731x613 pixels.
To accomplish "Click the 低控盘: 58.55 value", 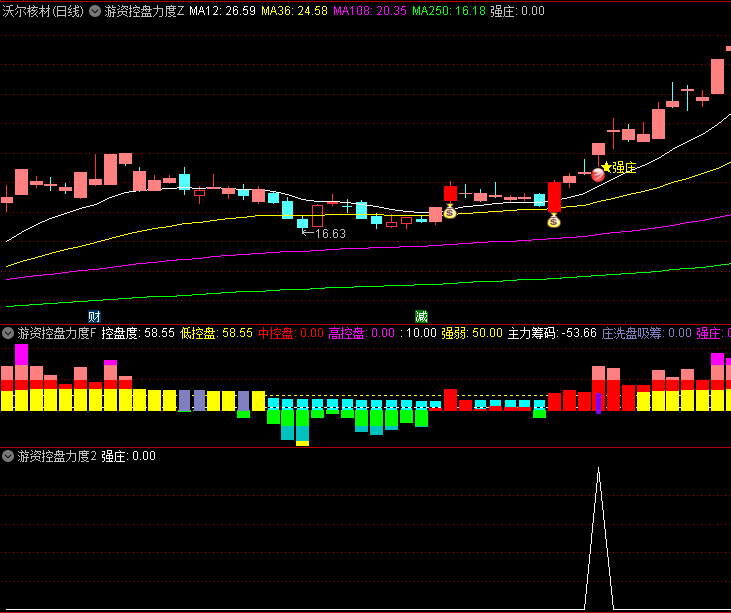I will pos(216,333).
